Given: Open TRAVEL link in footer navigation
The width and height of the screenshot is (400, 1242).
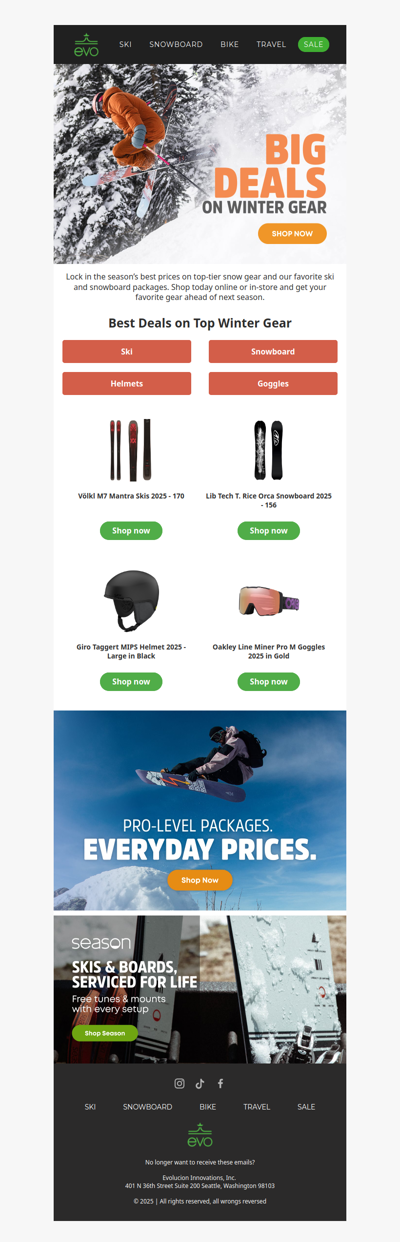Looking at the screenshot, I should click(257, 1107).
